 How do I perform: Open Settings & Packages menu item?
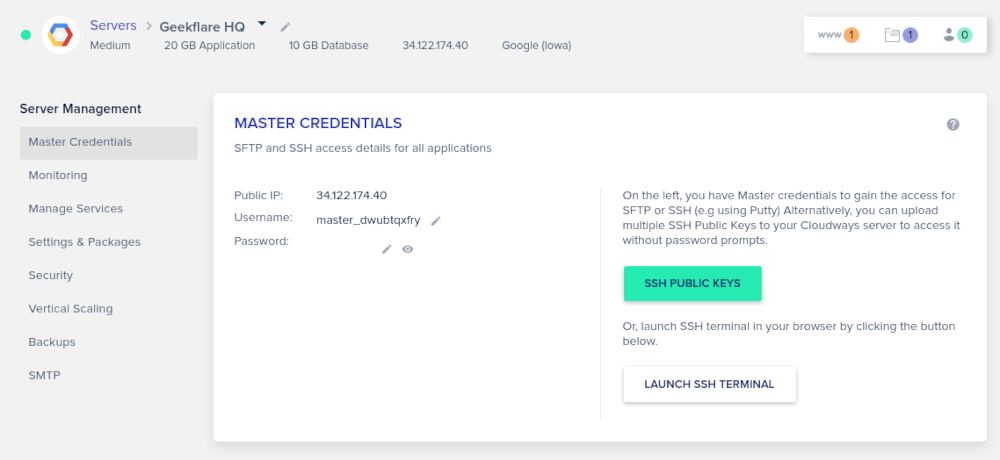tap(85, 242)
